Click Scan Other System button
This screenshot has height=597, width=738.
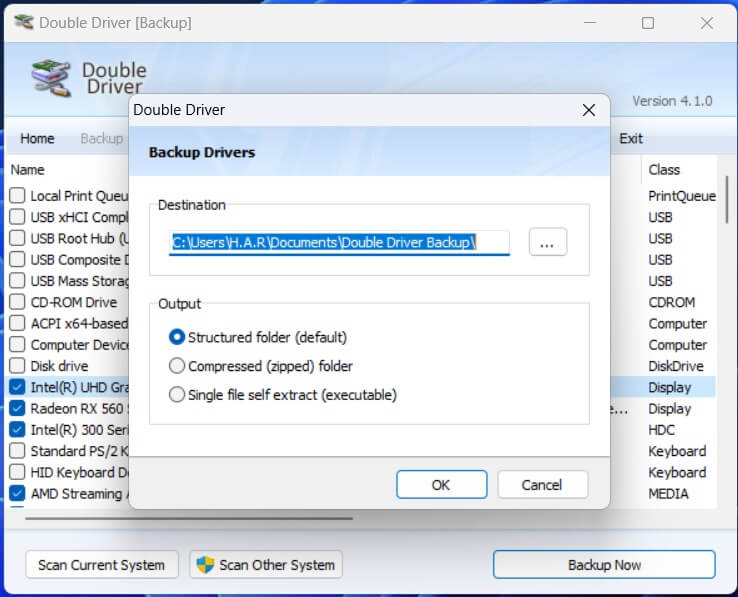(x=266, y=565)
